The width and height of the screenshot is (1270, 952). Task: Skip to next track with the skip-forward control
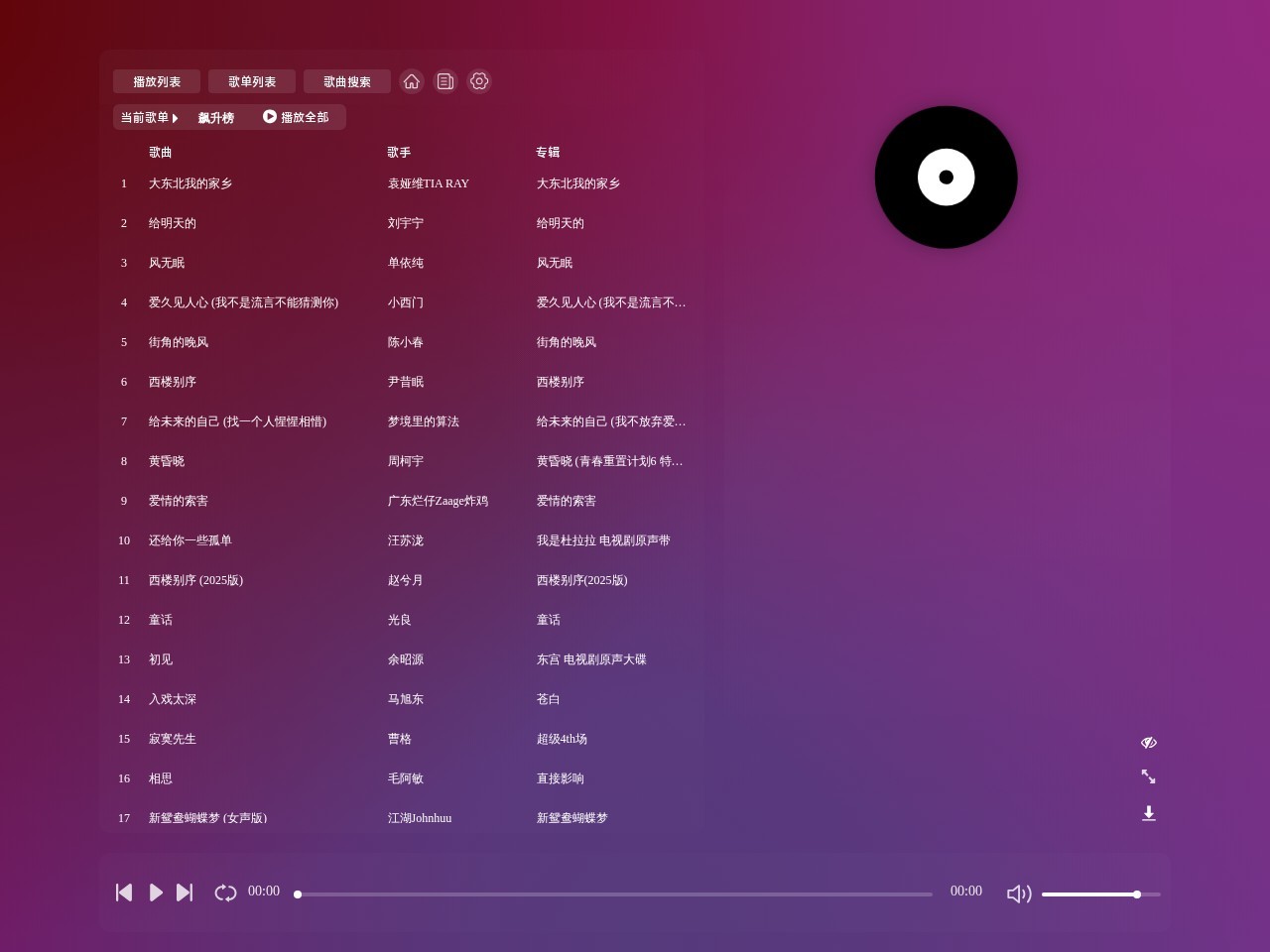click(x=185, y=892)
